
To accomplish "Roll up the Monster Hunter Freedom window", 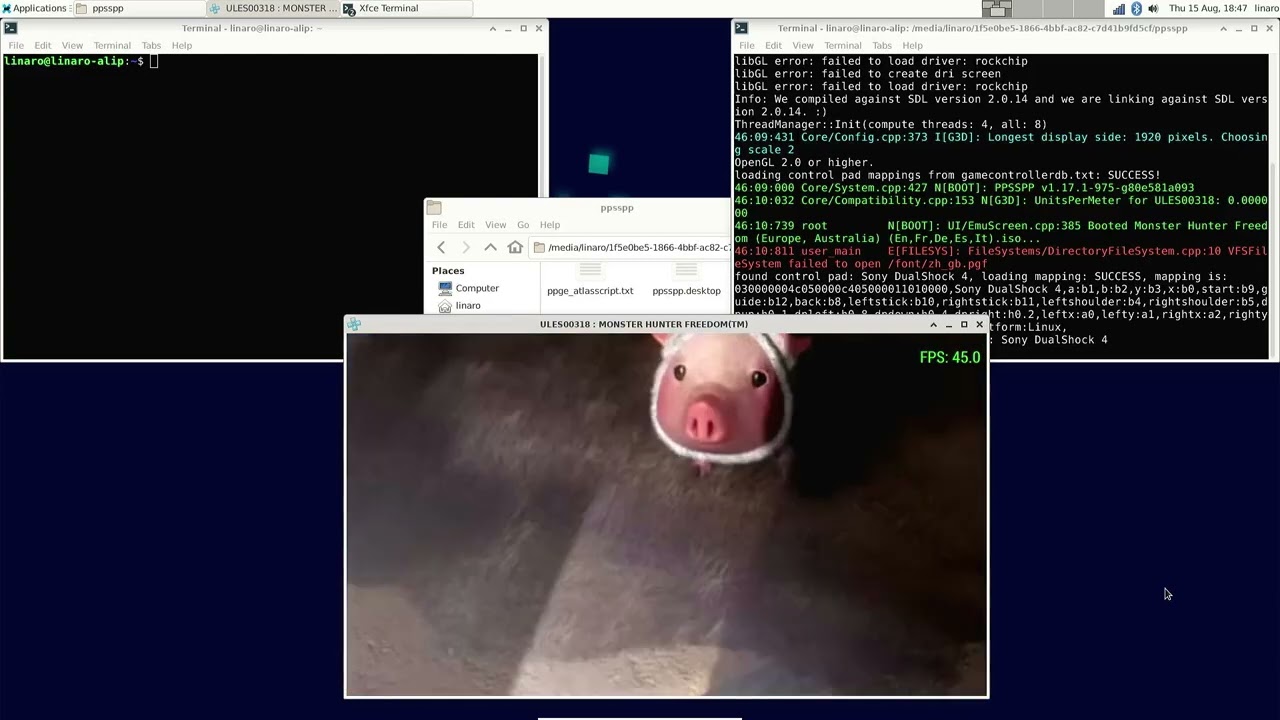I will [x=933, y=324].
